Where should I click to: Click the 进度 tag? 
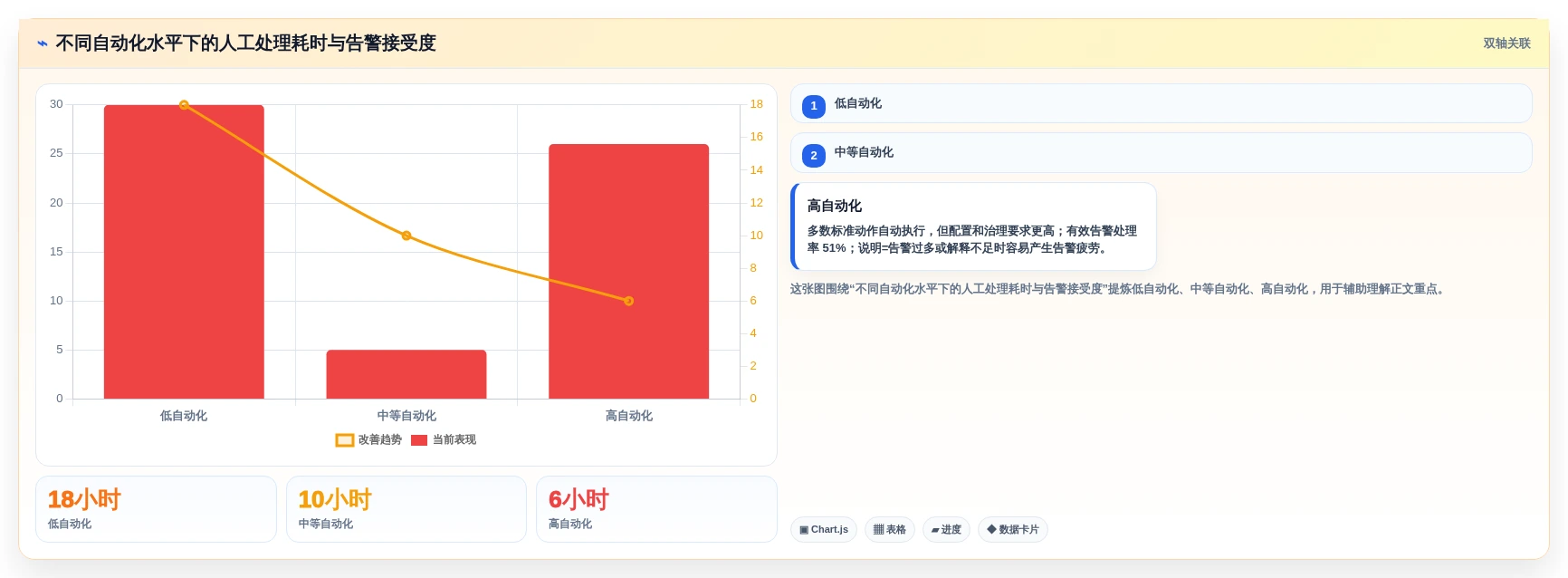point(946,530)
